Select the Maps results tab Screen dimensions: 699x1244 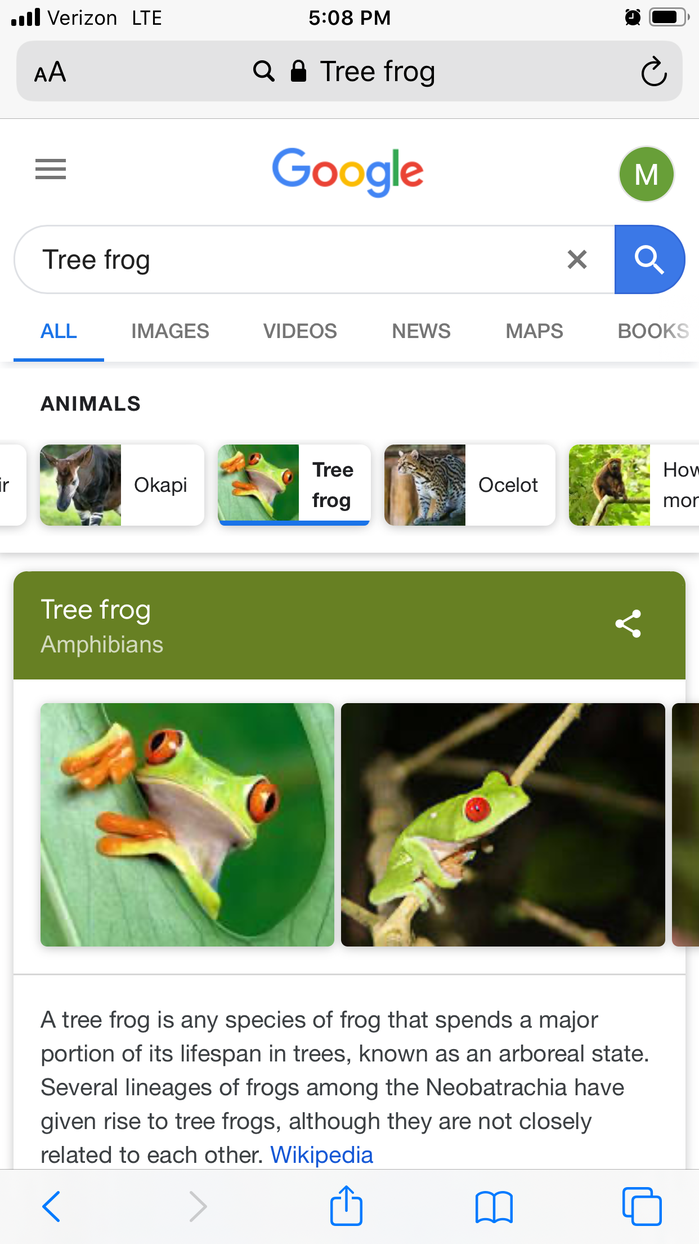tap(534, 331)
